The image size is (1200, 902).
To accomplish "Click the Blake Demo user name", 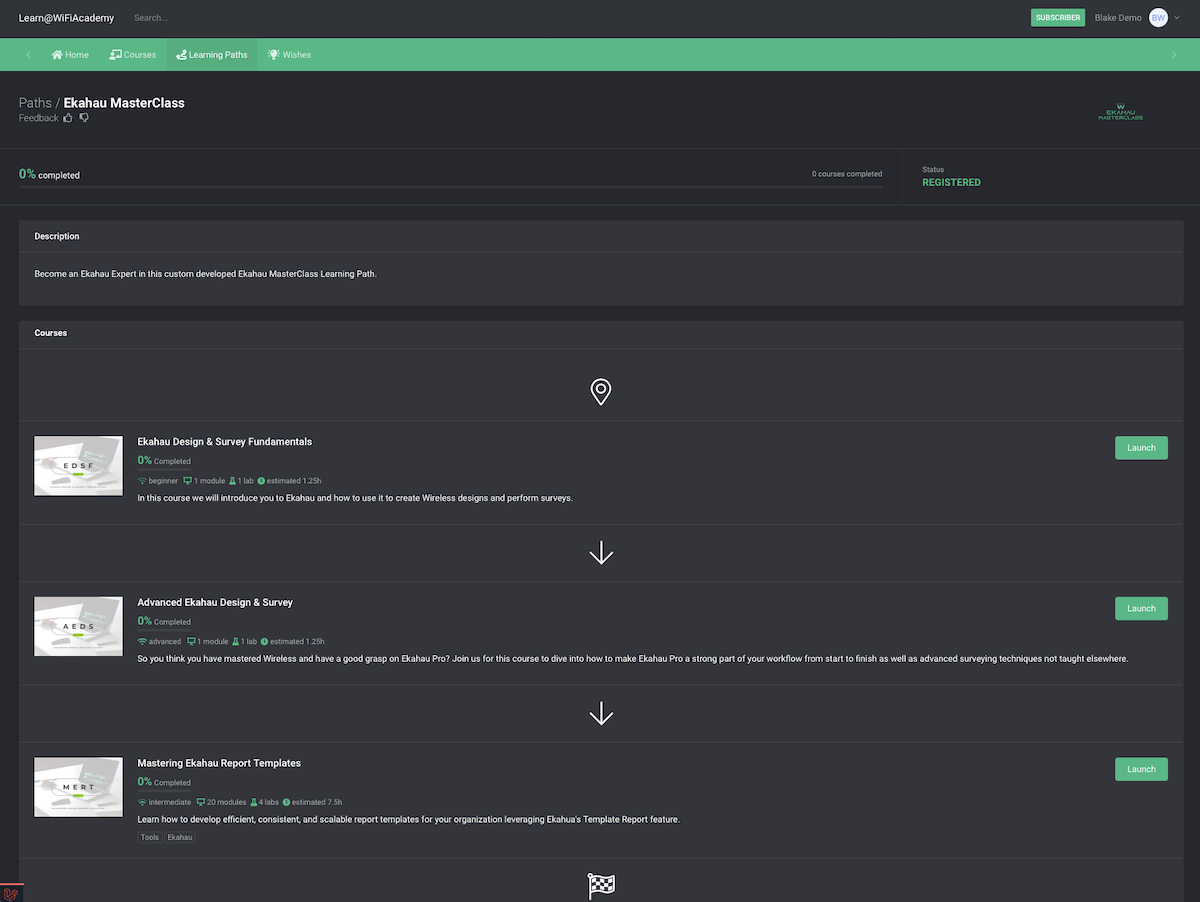I will [1118, 18].
